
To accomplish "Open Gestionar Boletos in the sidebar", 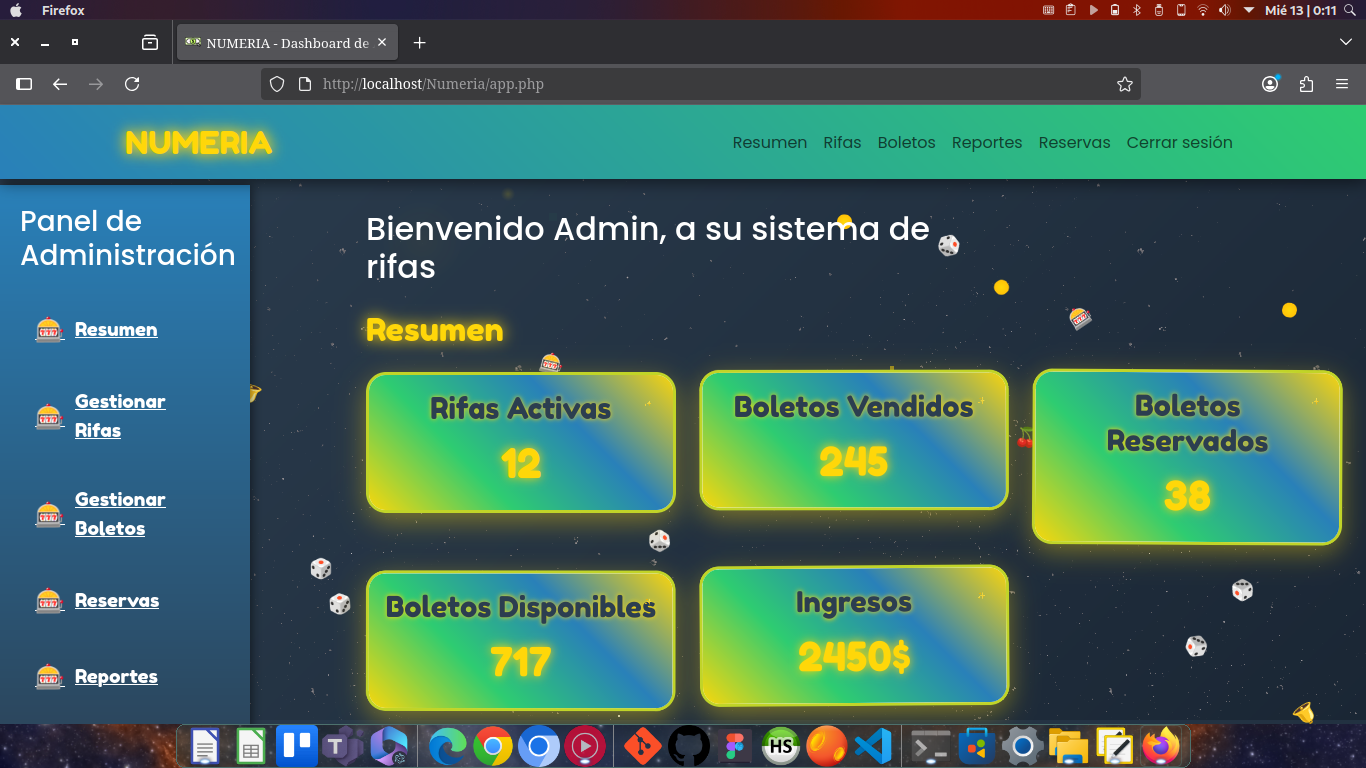I will (120, 514).
